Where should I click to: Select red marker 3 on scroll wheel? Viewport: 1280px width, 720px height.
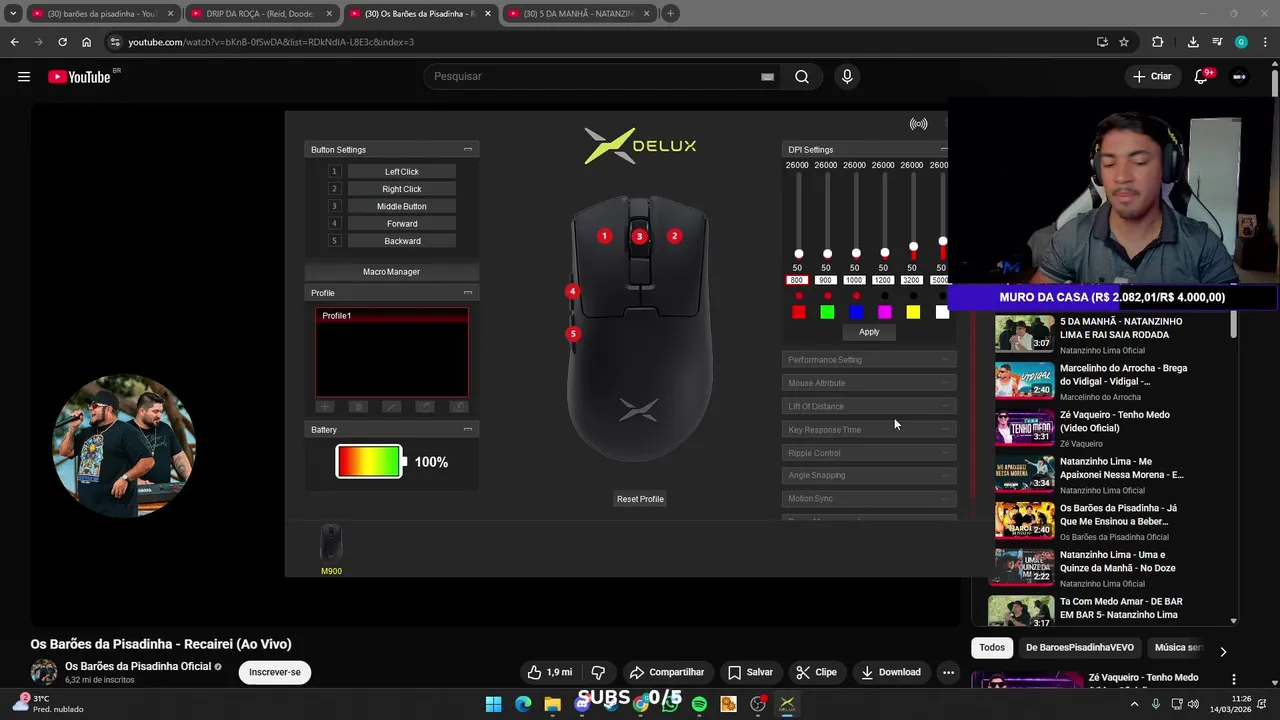click(639, 236)
